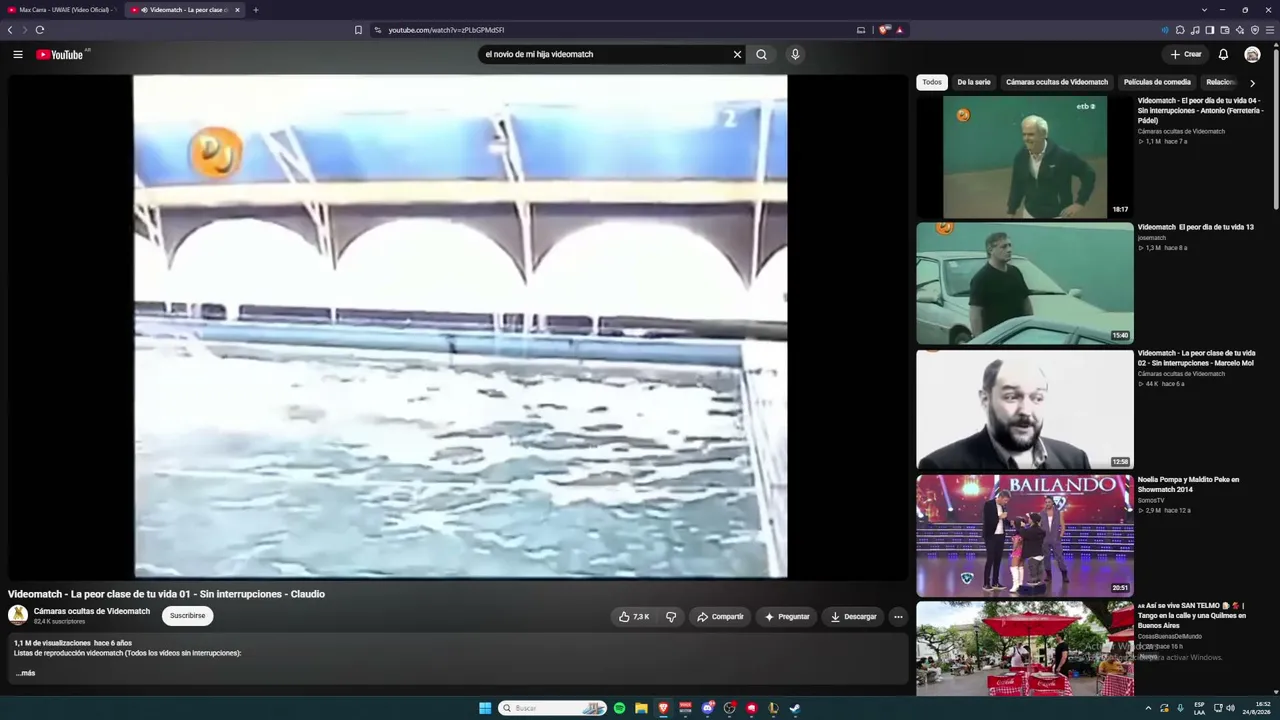Close the Videomatch browser tab
This screenshot has width=1280, height=720.
click(x=237, y=10)
